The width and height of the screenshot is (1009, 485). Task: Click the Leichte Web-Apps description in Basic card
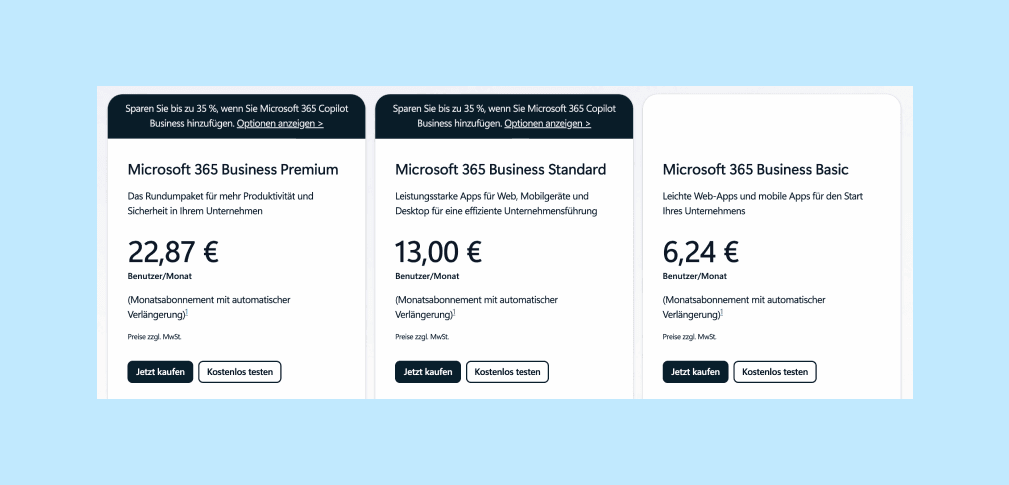pos(763,203)
